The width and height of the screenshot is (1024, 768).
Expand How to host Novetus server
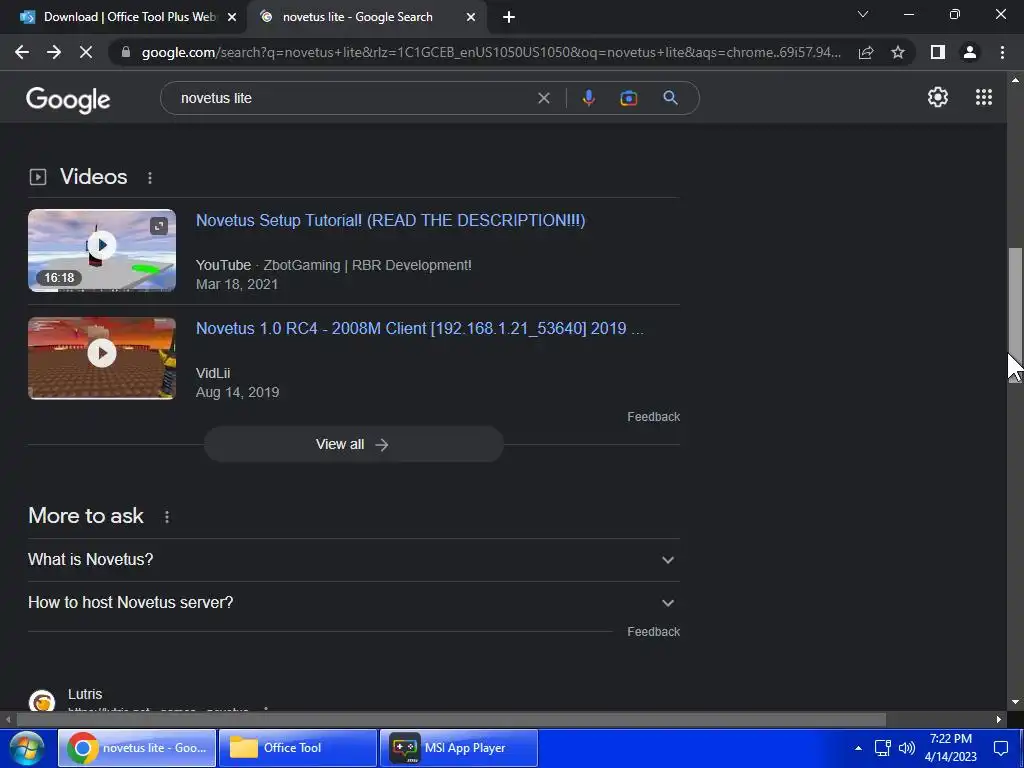pos(353,602)
